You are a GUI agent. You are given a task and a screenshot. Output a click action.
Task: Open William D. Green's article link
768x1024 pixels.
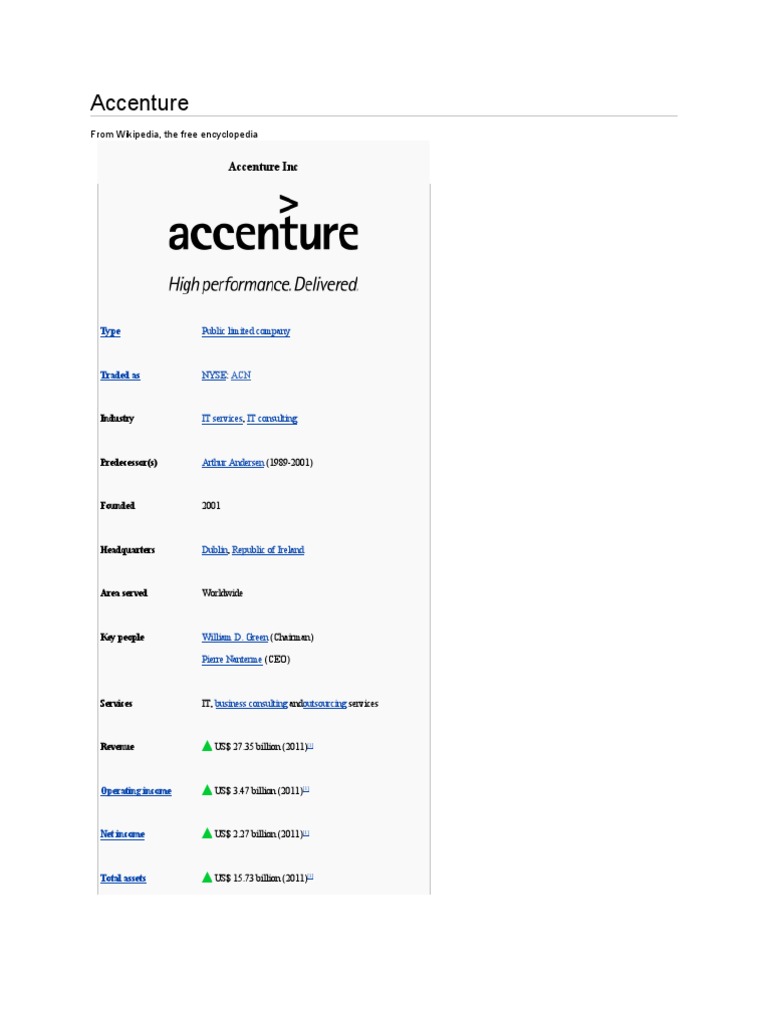tap(235, 637)
